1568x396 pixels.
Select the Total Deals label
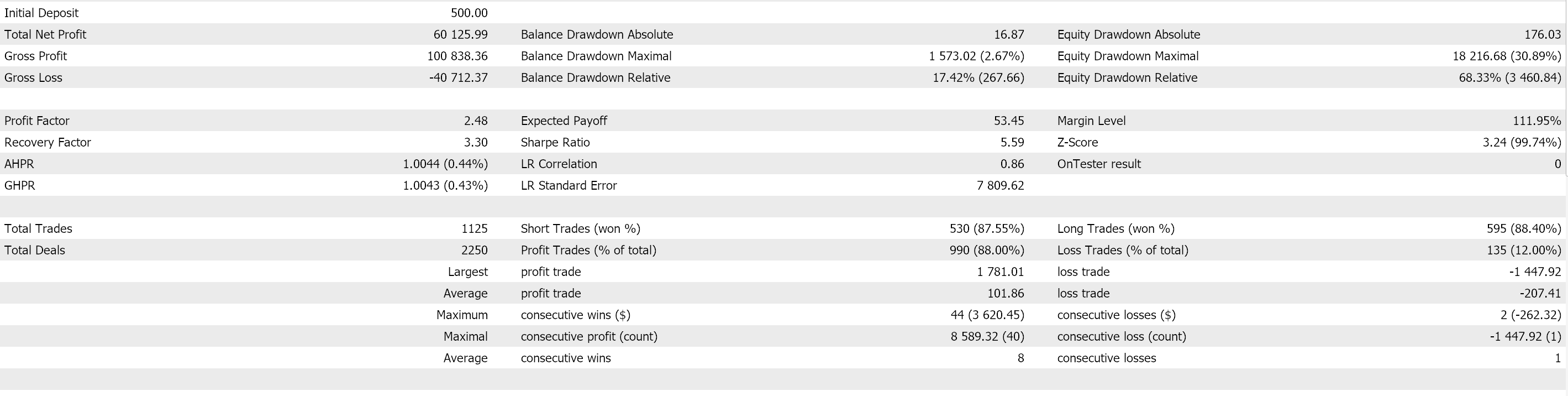pyautogui.click(x=35, y=251)
